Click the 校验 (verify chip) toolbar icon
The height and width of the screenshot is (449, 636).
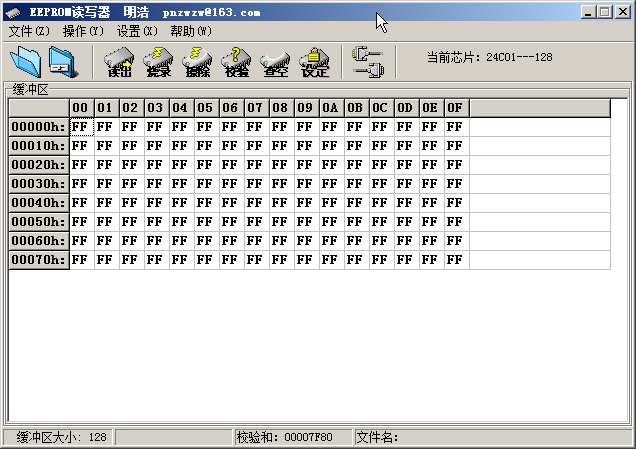236,62
